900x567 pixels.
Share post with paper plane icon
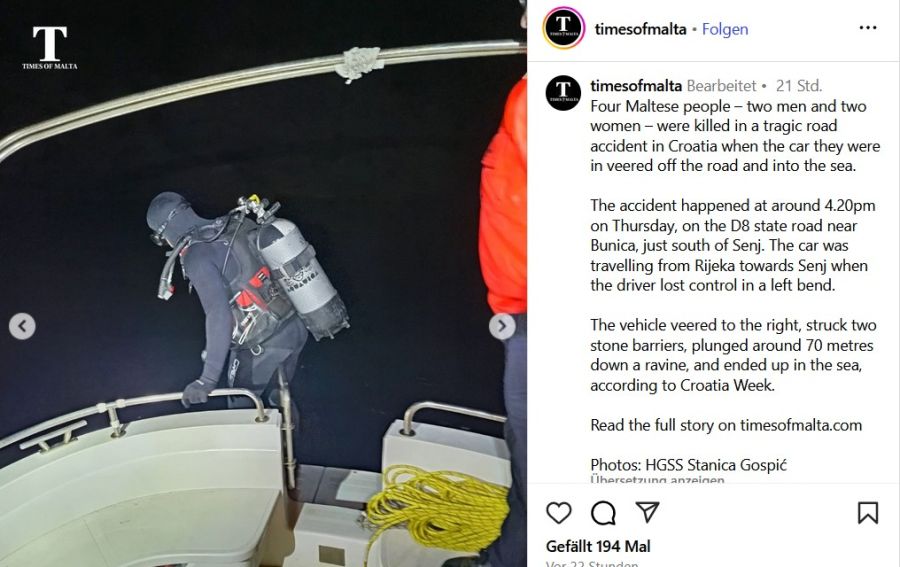647,512
